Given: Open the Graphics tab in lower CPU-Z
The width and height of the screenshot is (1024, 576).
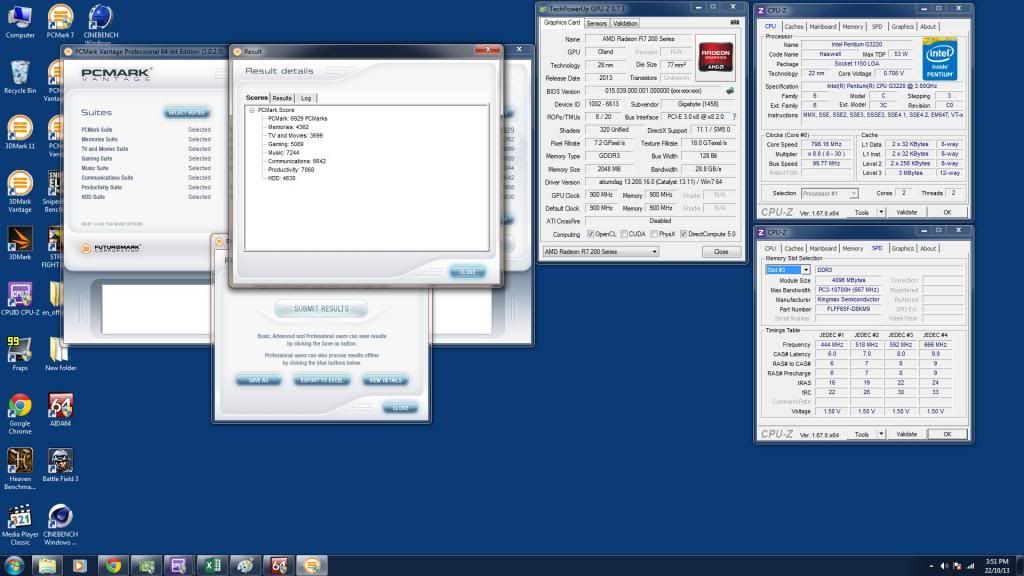Looking at the screenshot, I should [x=902, y=249].
